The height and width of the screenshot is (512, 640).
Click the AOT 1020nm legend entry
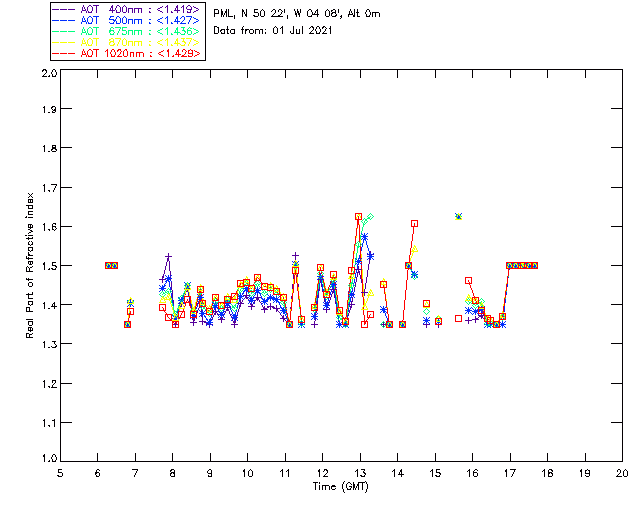[x=126, y=53]
